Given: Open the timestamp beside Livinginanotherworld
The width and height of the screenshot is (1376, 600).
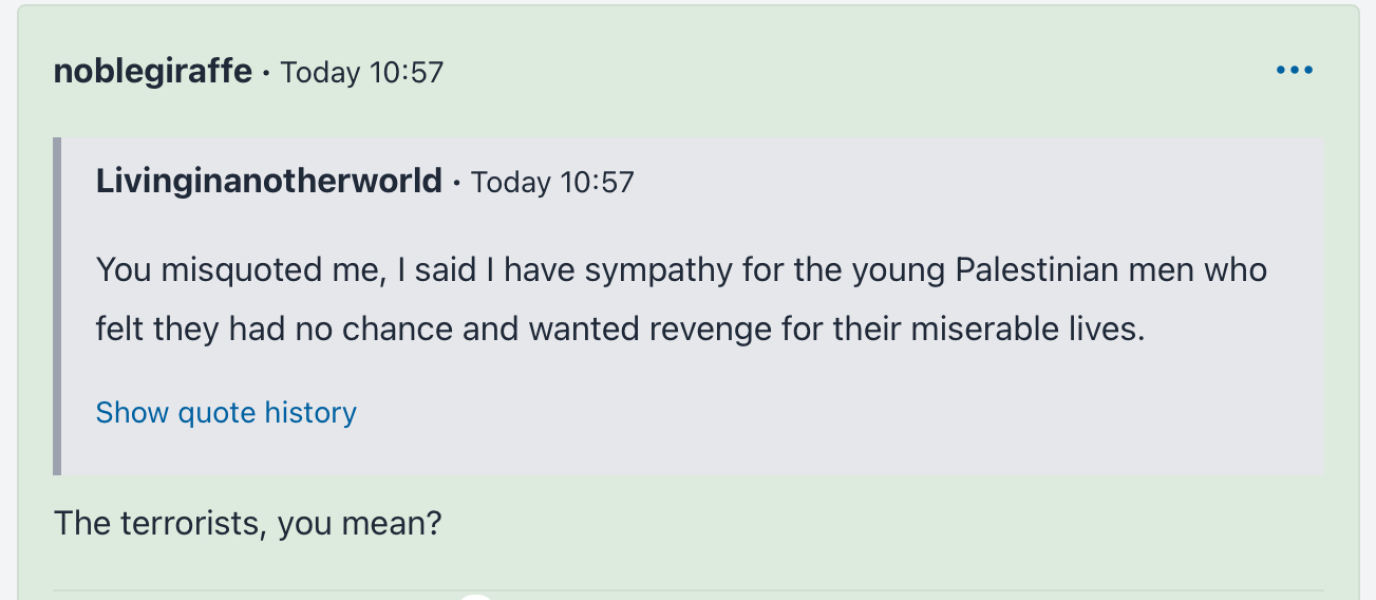Looking at the screenshot, I should pyautogui.click(x=553, y=182).
